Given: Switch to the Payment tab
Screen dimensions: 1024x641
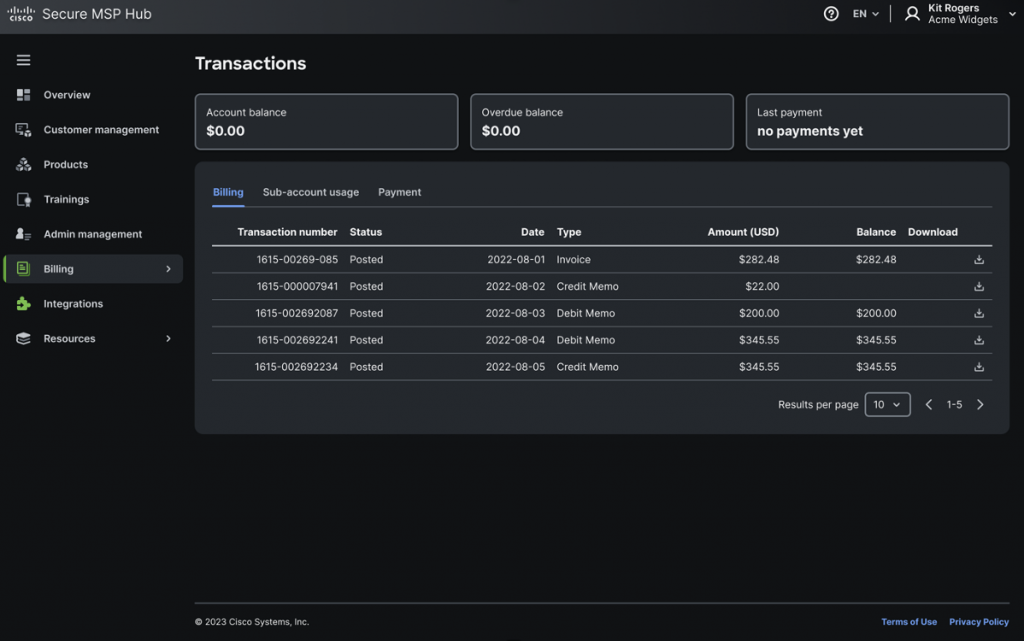Looking at the screenshot, I should (x=399, y=192).
